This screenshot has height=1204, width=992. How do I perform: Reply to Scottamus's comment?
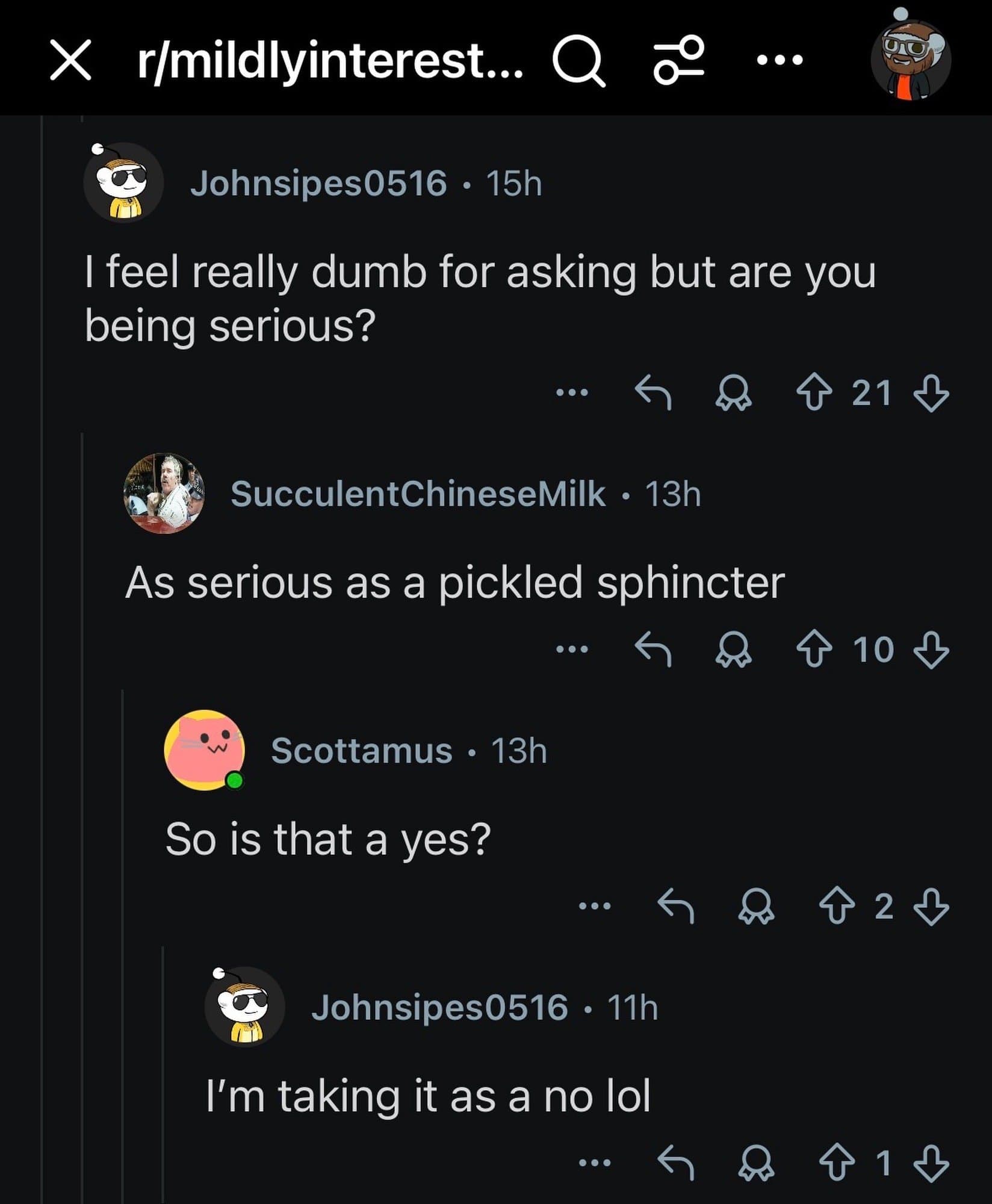(x=675, y=906)
